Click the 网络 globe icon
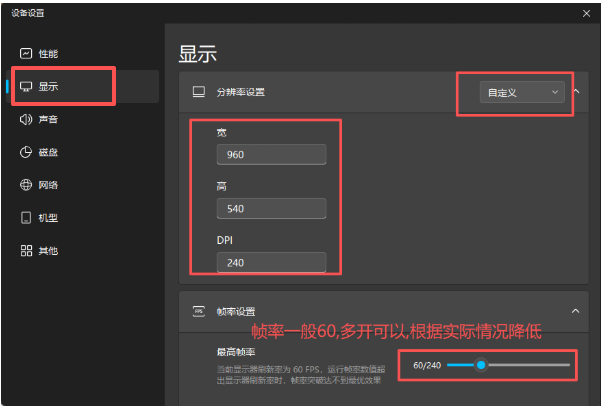 tap(26, 185)
